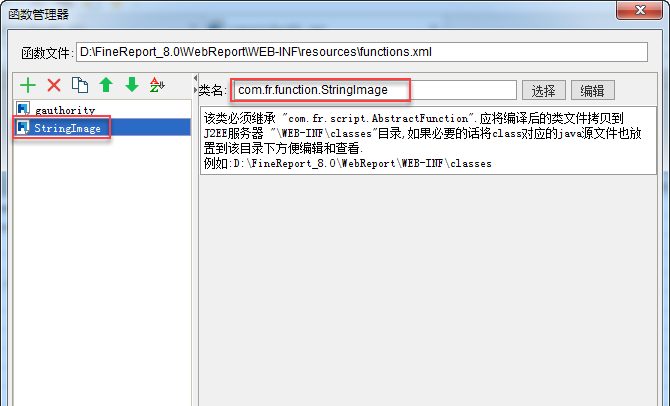Click the 编辑 button
The height and width of the screenshot is (406, 670).
click(593, 90)
